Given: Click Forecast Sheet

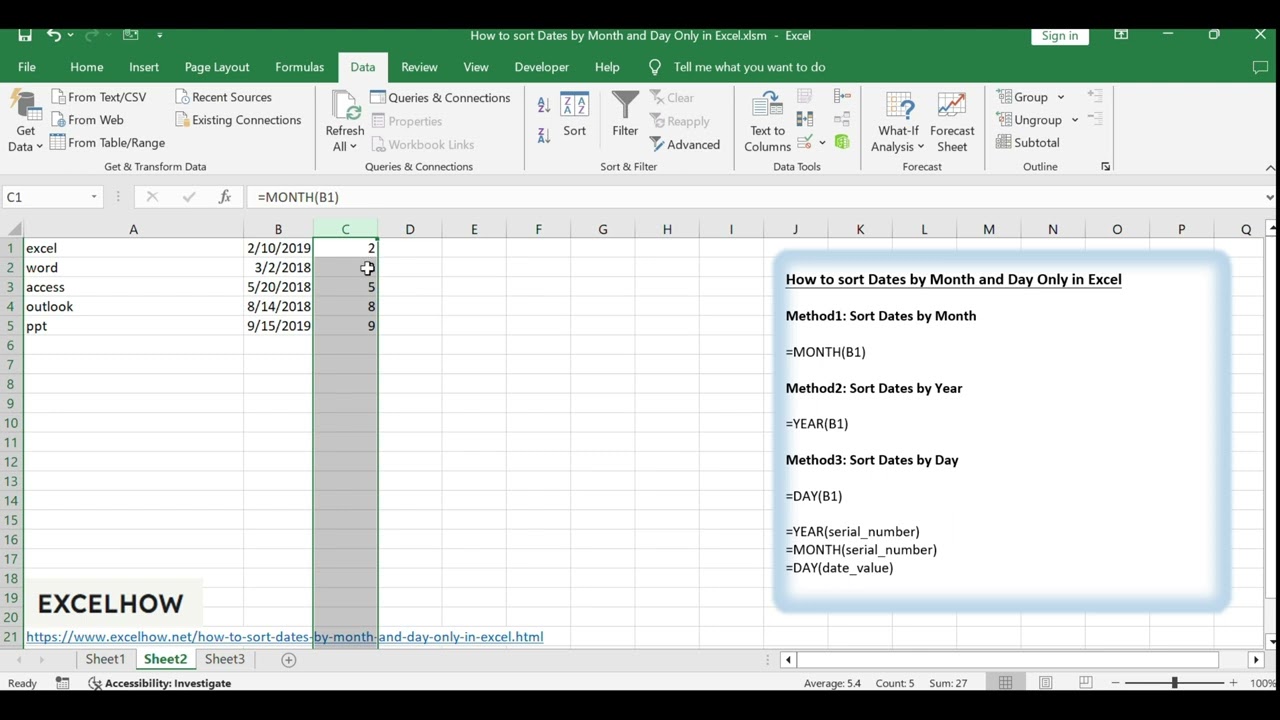Looking at the screenshot, I should pos(952,122).
